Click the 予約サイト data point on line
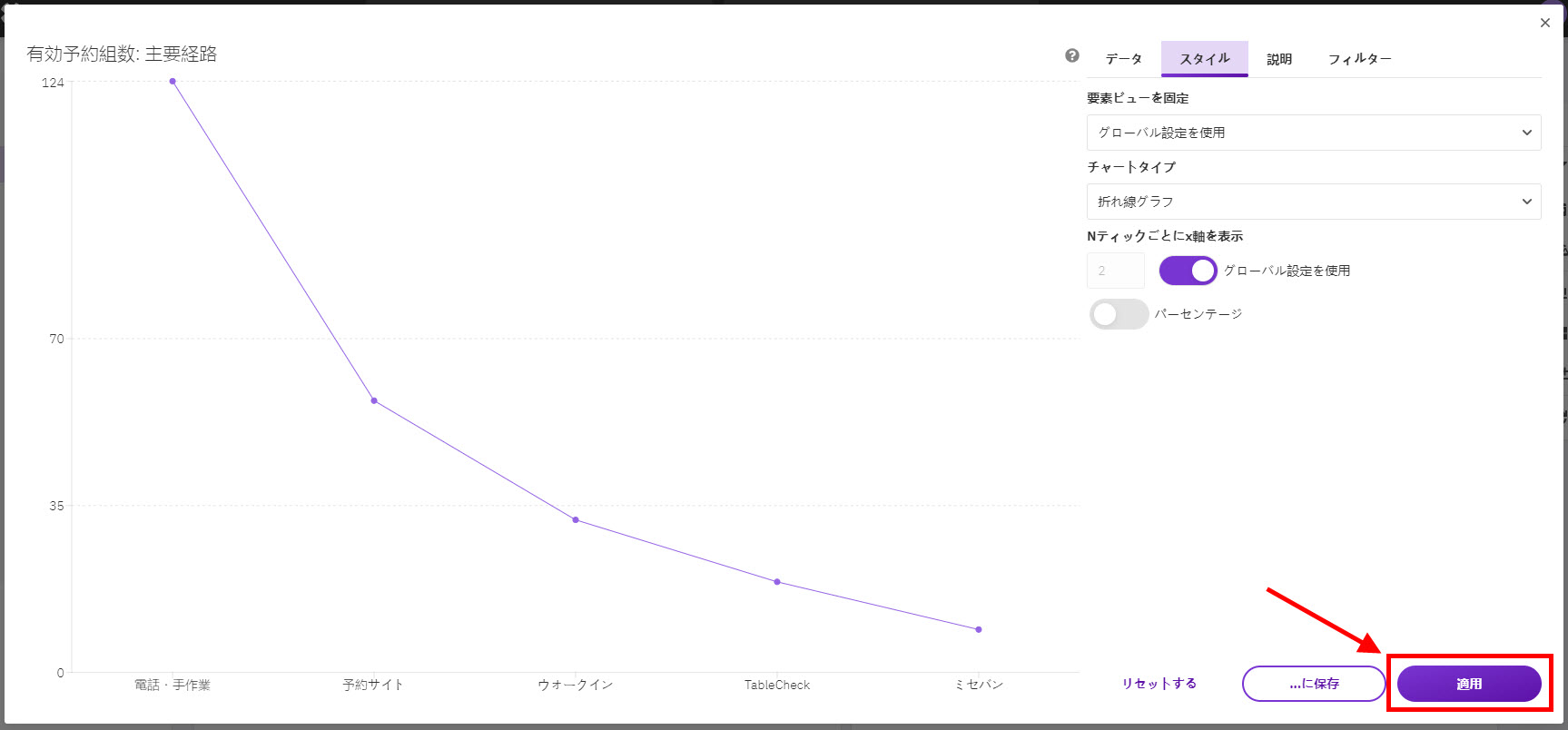The width and height of the screenshot is (1568, 730). (x=374, y=400)
